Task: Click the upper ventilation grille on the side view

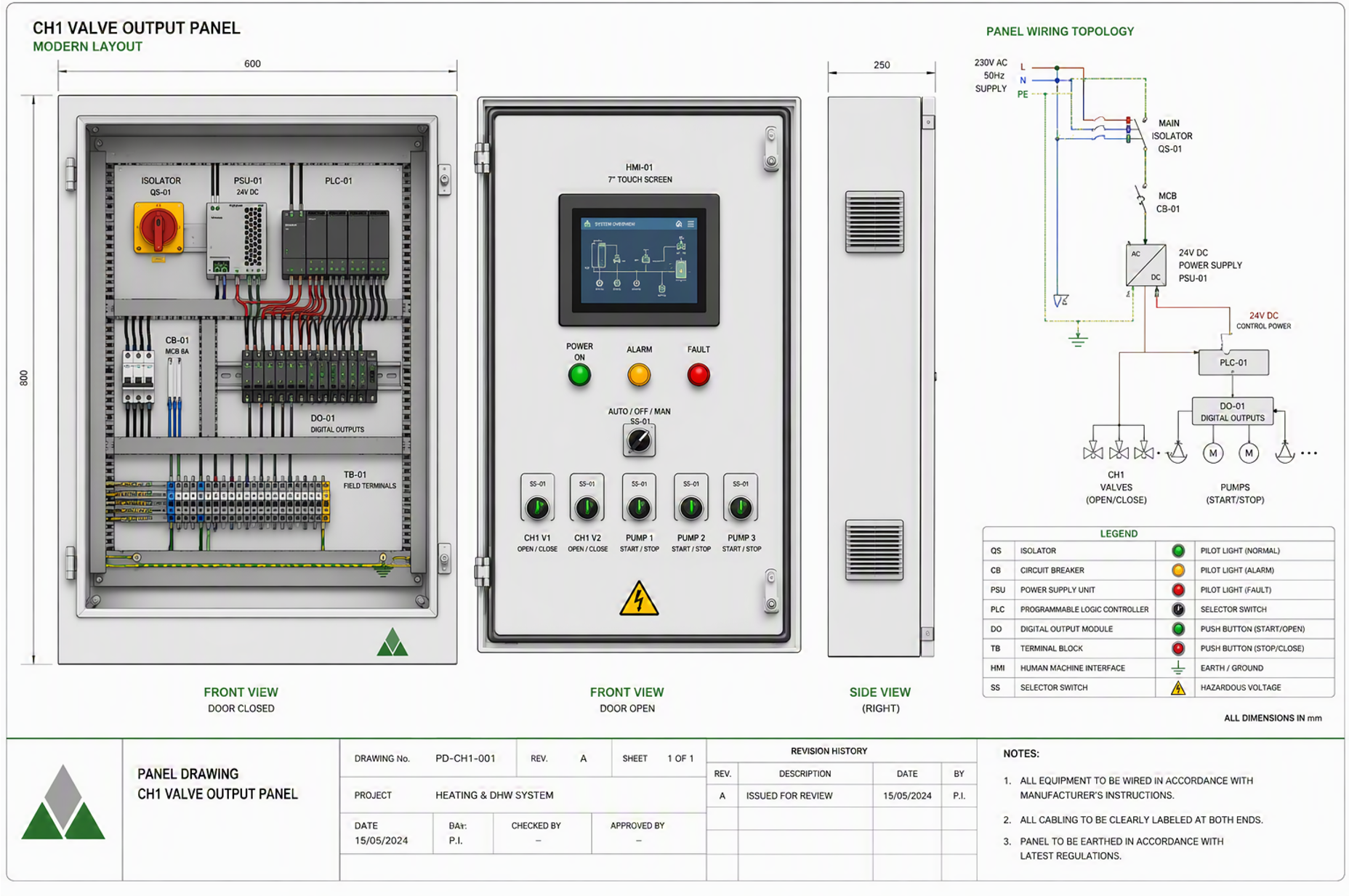Action: [874, 222]
